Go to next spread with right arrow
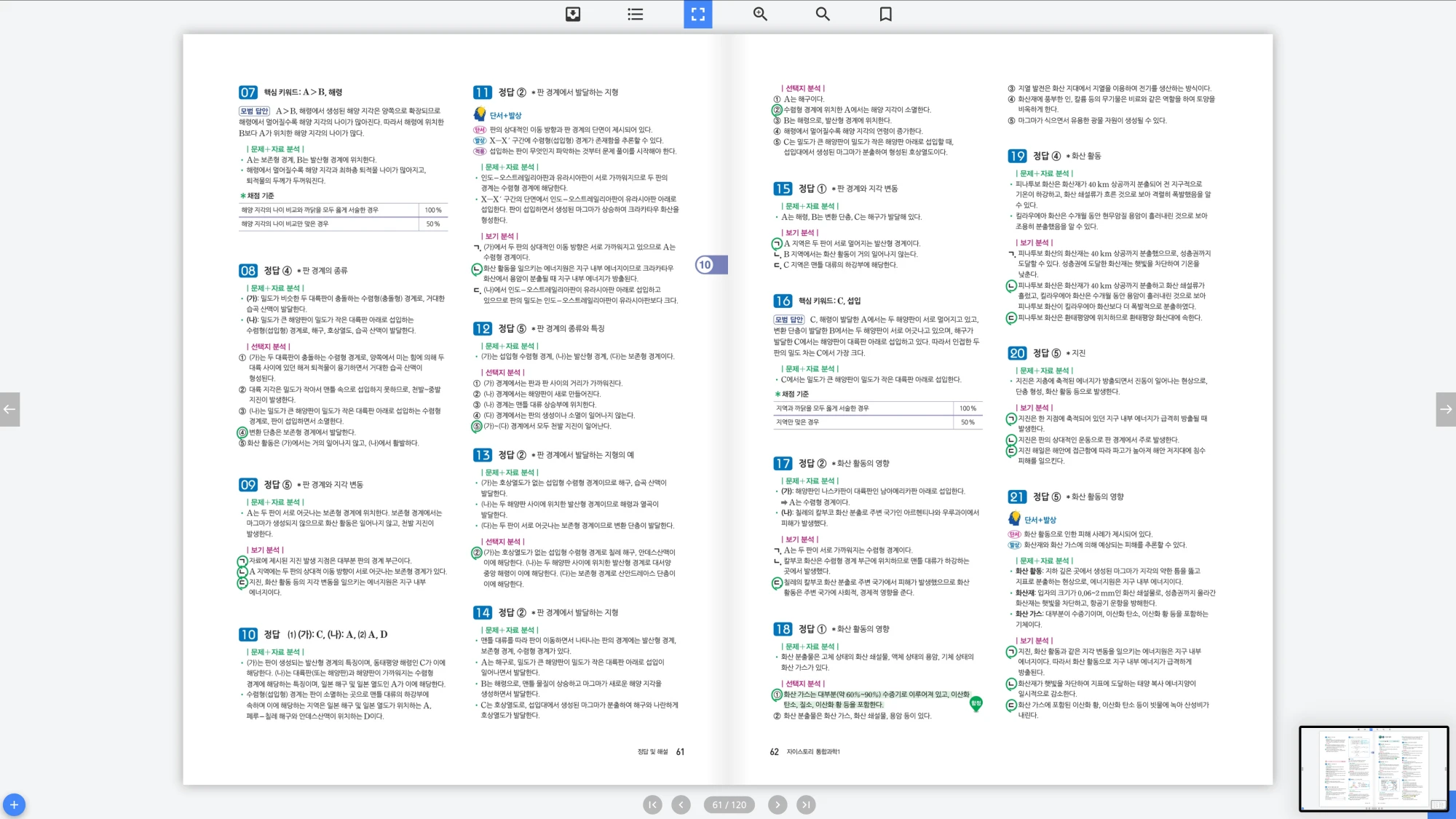This screenshot has width=1456, height=819. pyautogui.click(x=1446, y=409)
